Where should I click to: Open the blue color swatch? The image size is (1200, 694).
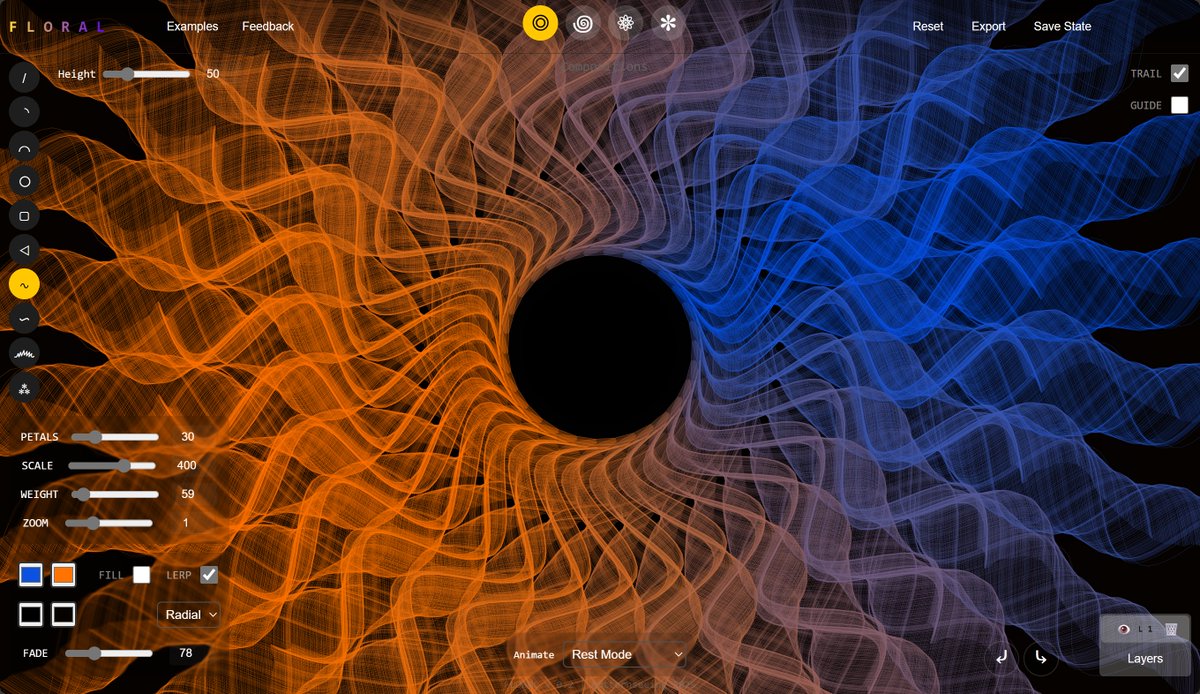click(x=31, y=575)
